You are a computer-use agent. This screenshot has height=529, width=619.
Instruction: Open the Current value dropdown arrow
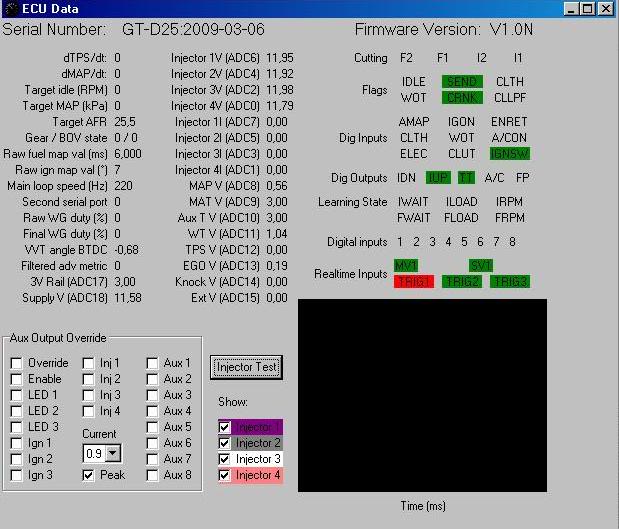(113, 453)
